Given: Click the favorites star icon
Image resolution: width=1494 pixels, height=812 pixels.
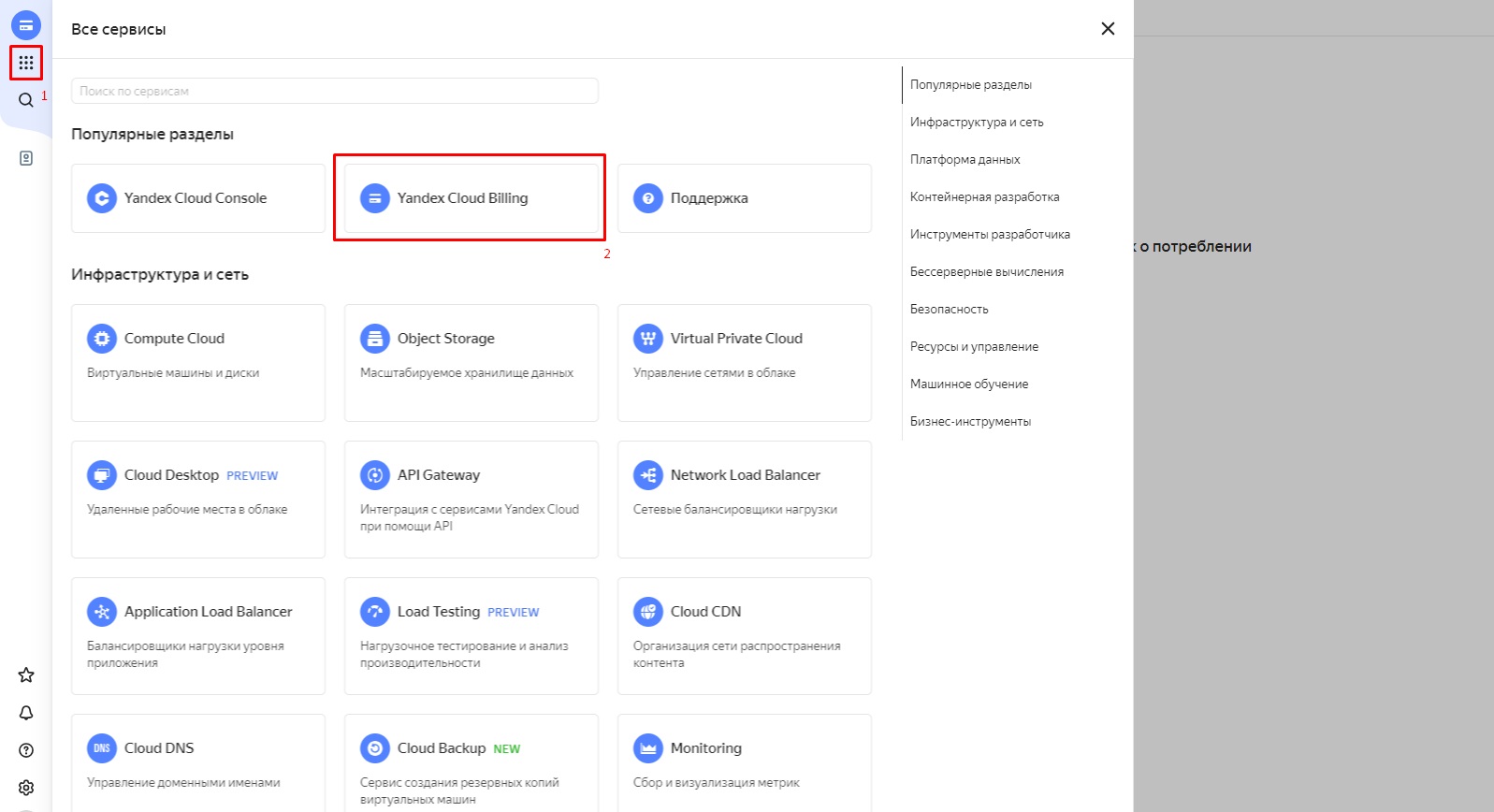Looking at the screenshot, I should (x=26, y=675).
